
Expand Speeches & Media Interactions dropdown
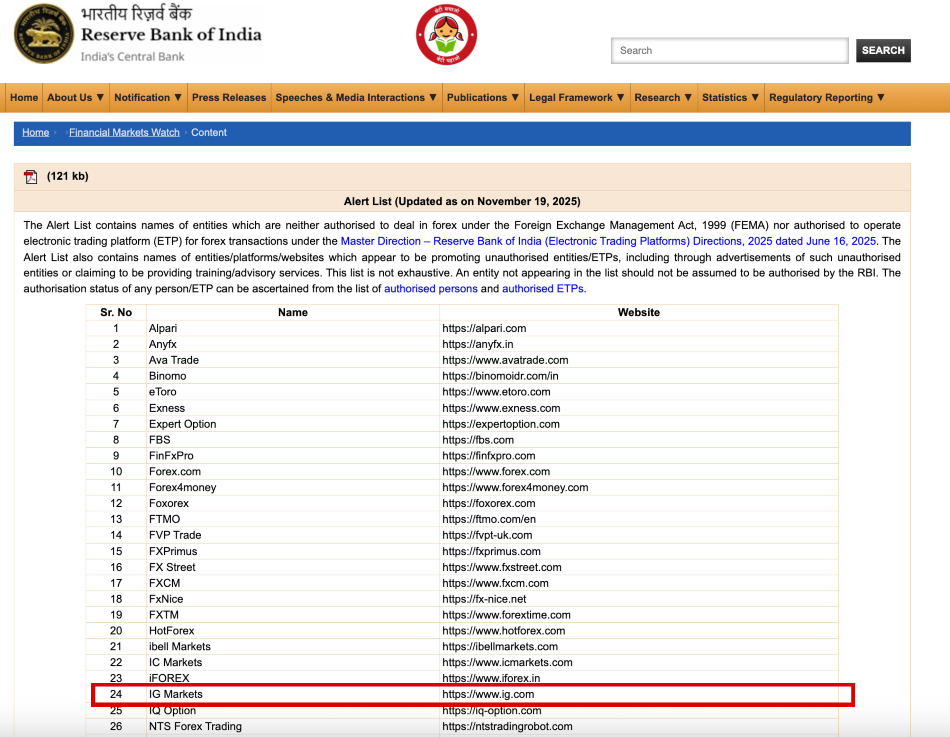[356, 98]
